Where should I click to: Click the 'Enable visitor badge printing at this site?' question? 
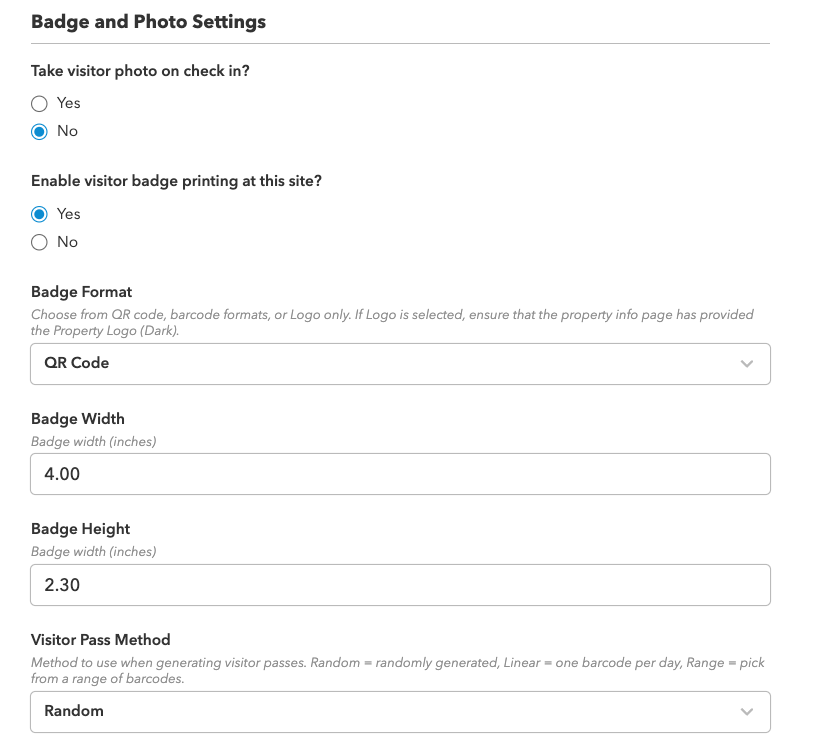(x=176, y=181)
